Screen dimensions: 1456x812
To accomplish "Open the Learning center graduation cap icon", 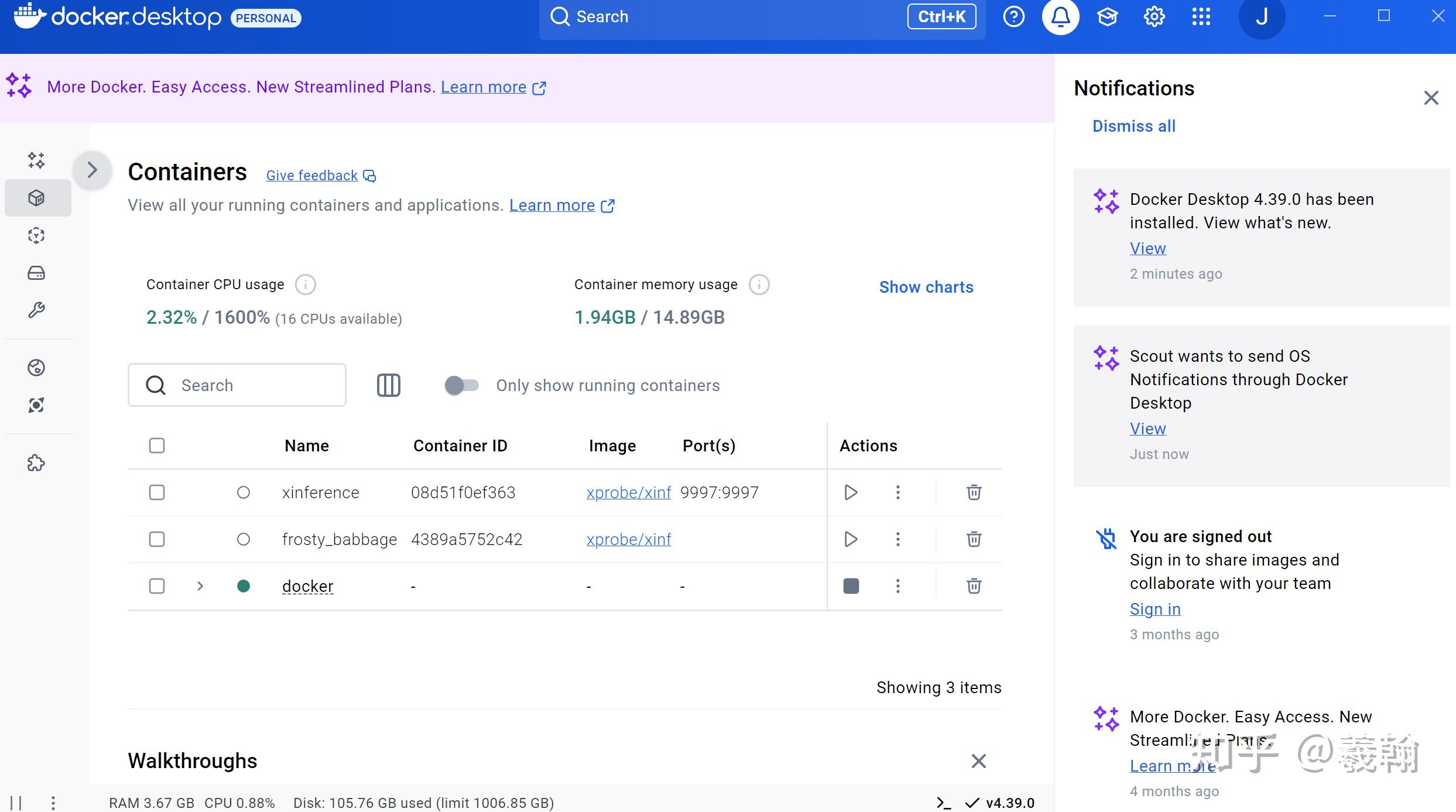I will click(1107, 17).
